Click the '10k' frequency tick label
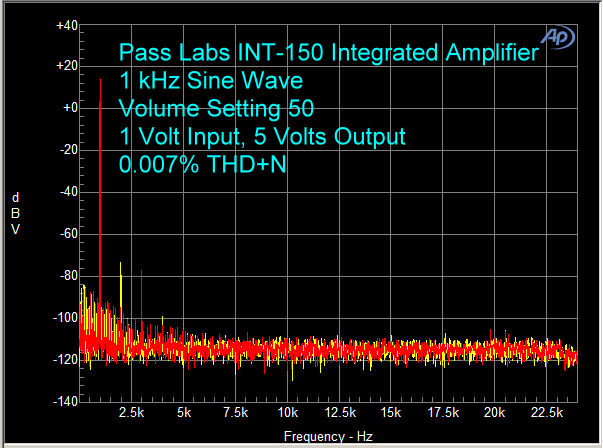Screen dimensions: 603x448 288,413
